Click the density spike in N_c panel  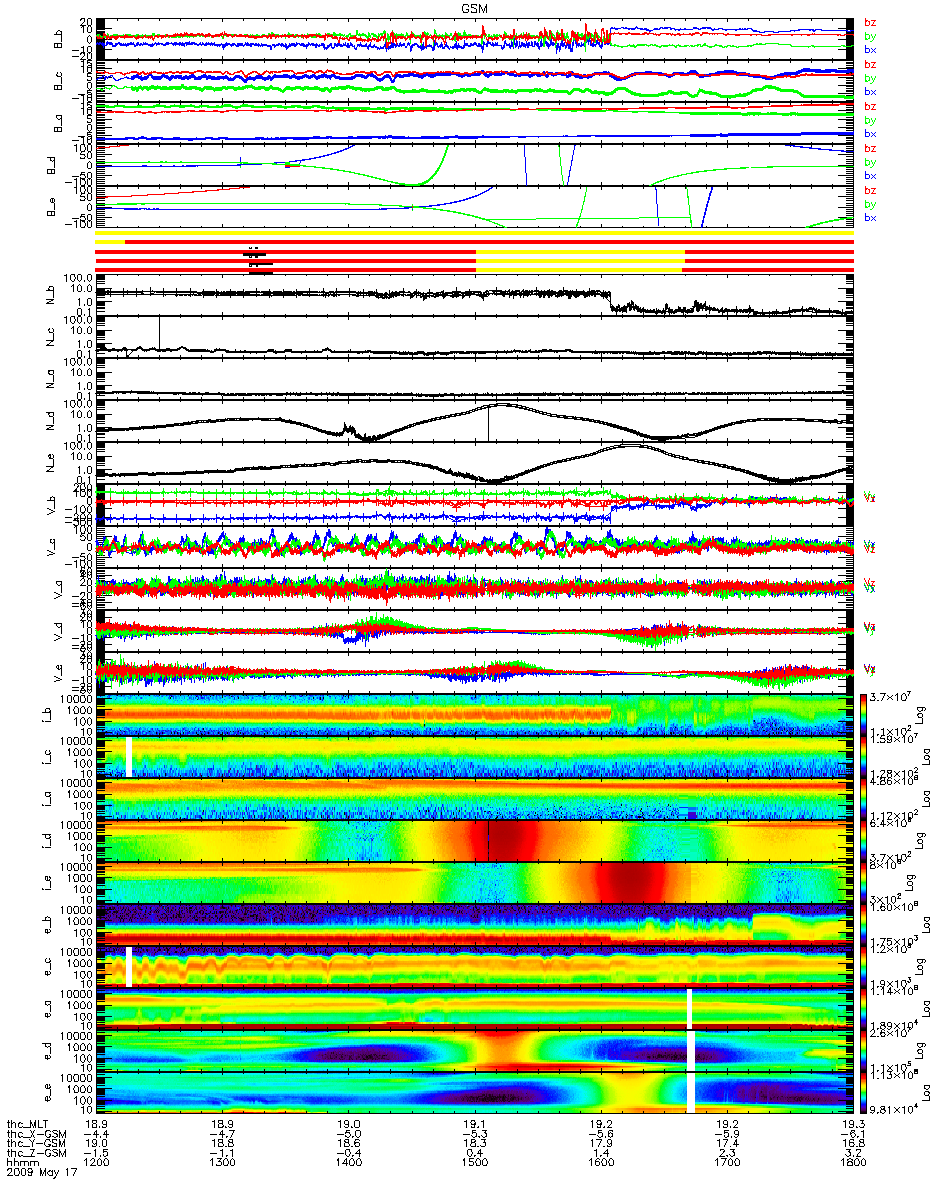[x=158, y=333]
